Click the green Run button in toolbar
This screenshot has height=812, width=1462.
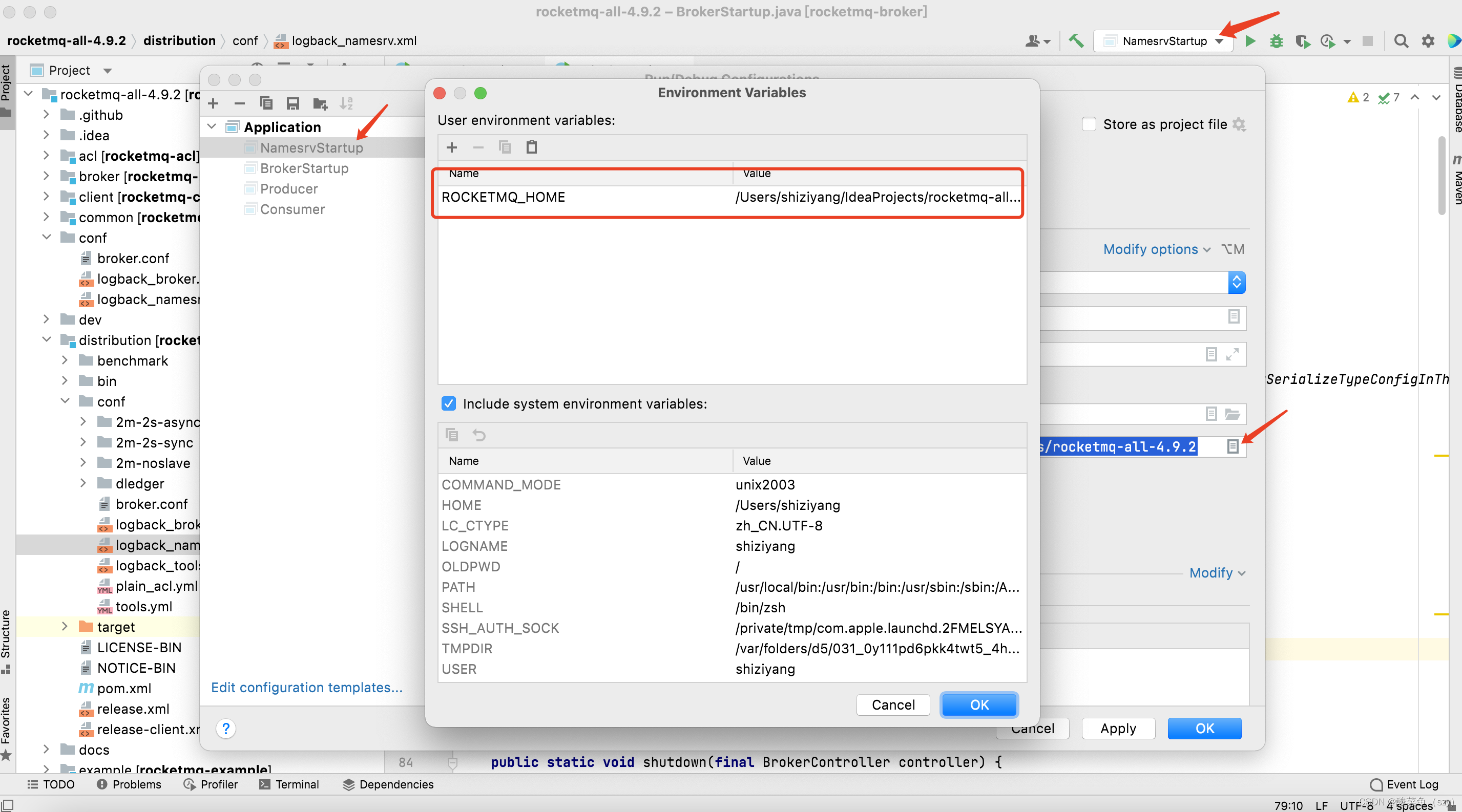tap(1250, 41)
